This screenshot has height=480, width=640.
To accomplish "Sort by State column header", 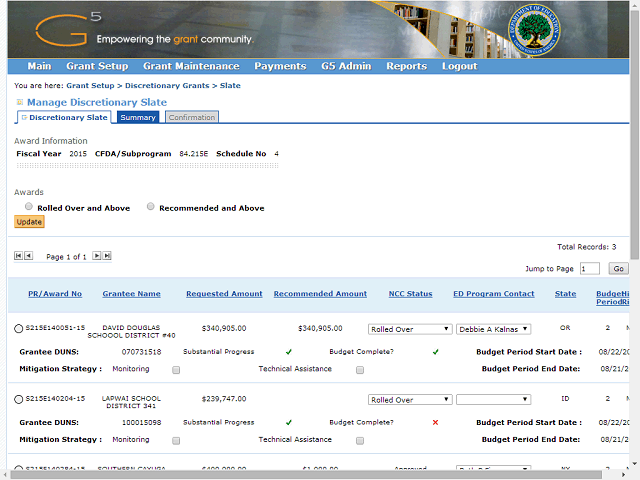I will 565,294.
